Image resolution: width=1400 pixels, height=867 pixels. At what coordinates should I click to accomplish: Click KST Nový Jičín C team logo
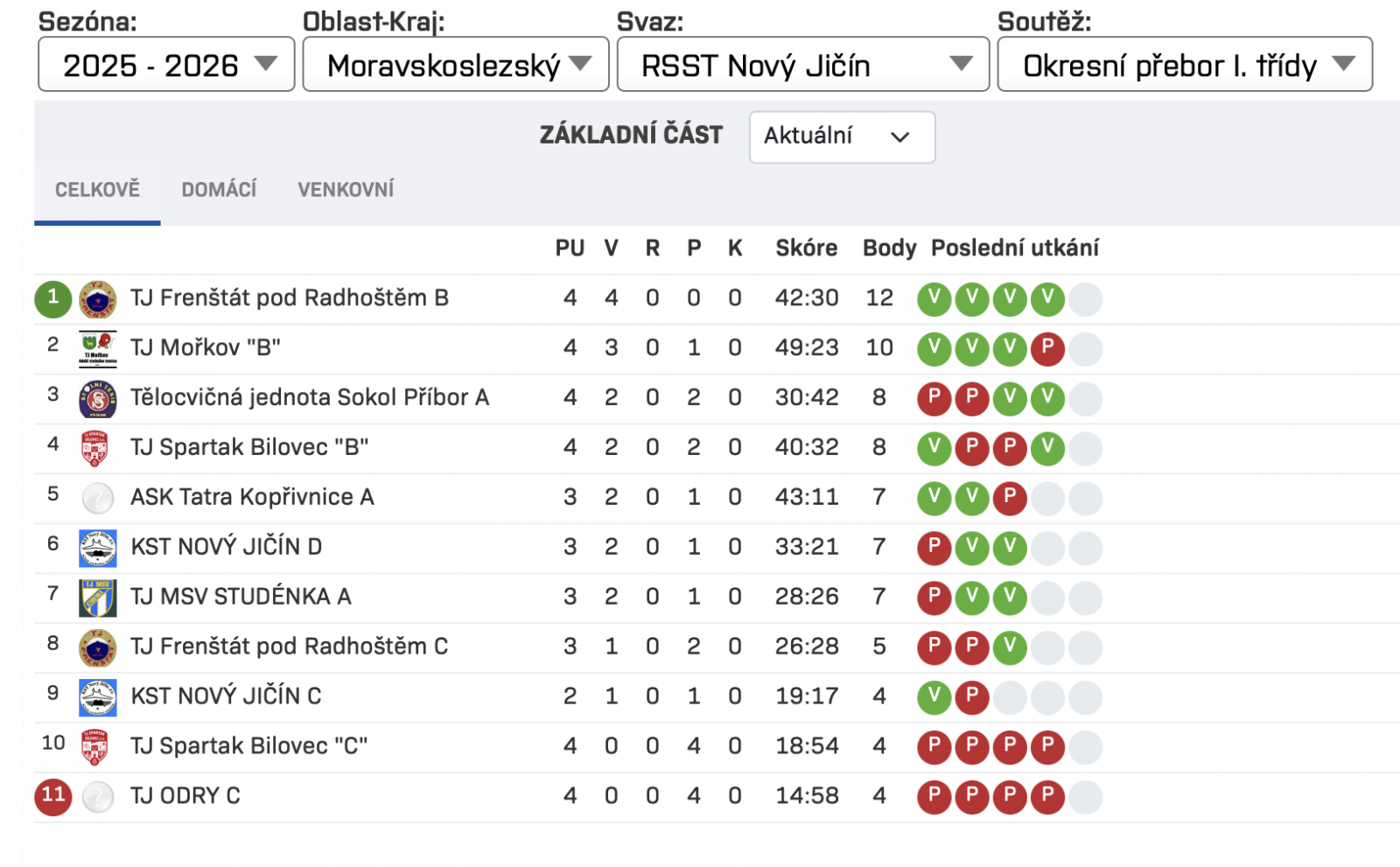(97, 698)
